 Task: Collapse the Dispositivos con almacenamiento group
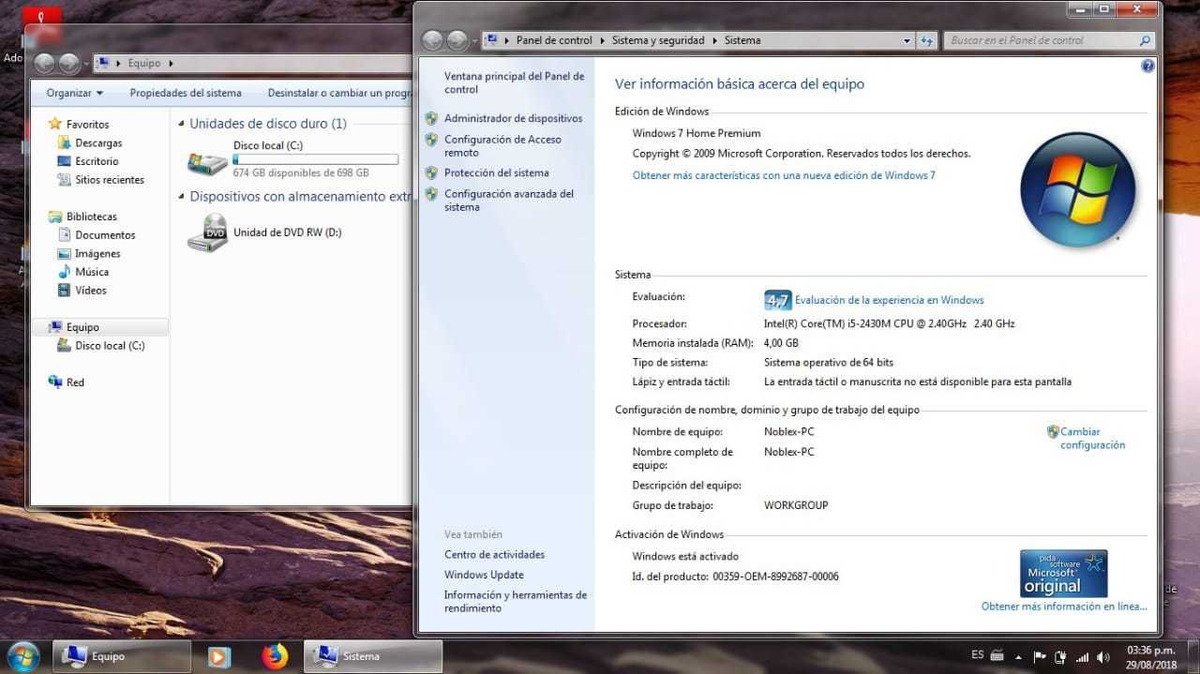(x=181, y=197)
